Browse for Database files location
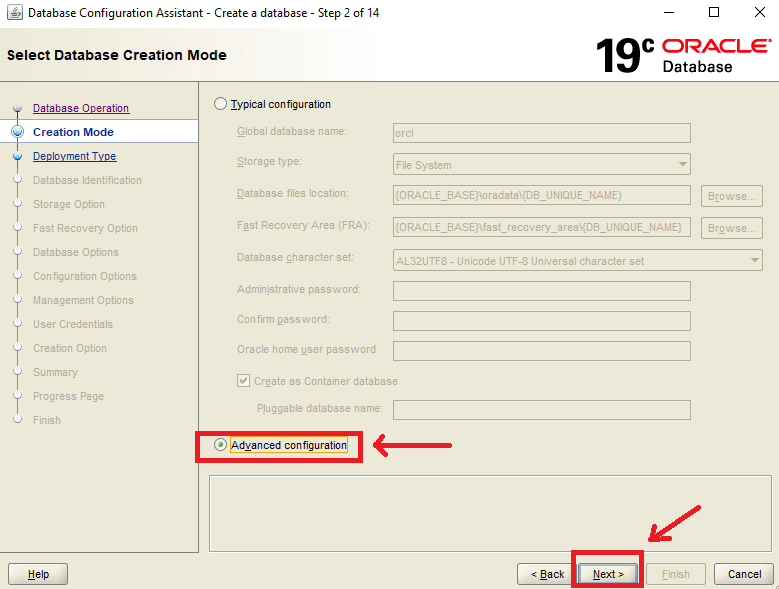 click(731, 196)
